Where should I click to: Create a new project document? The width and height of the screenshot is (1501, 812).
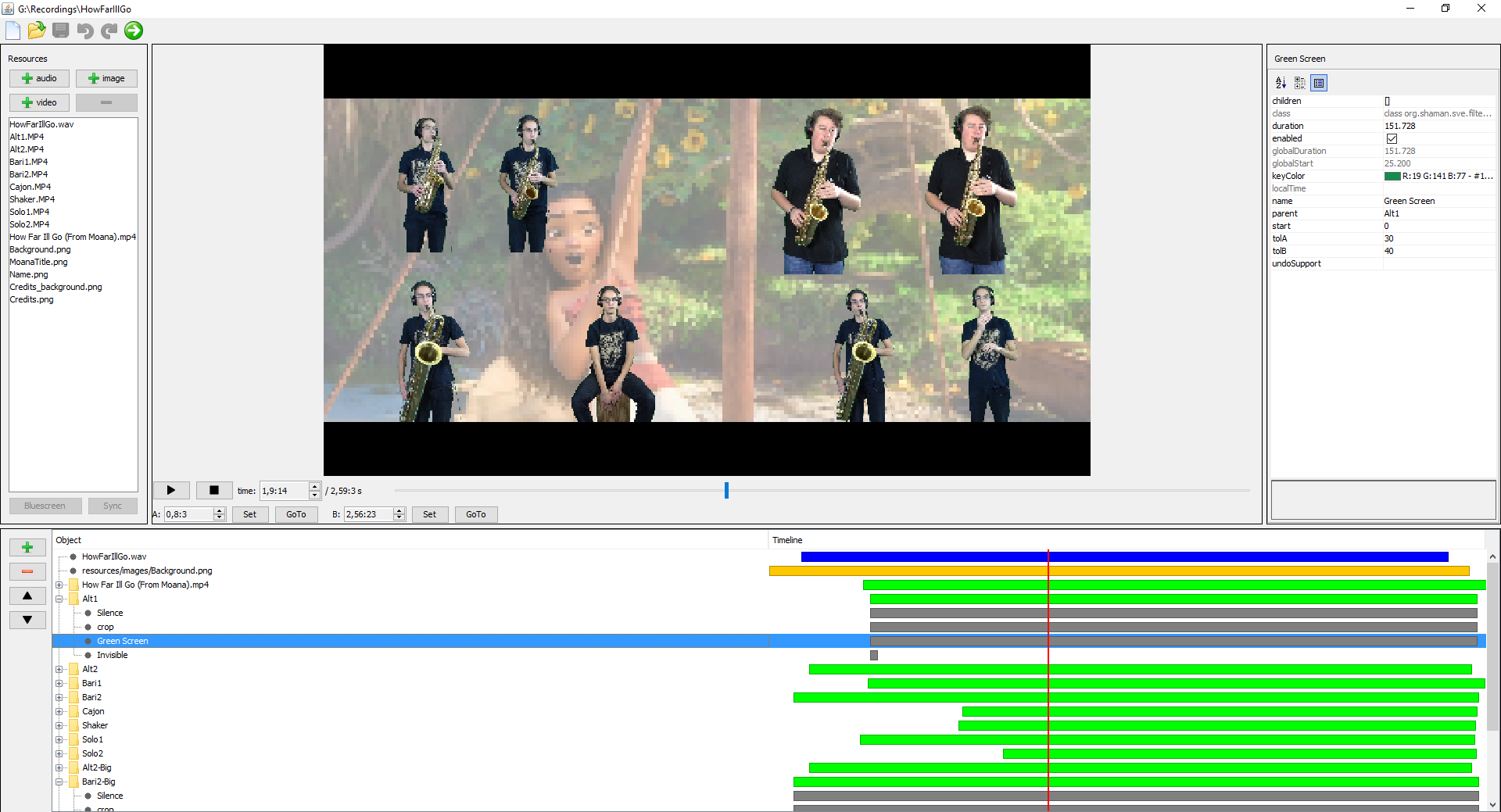pyautogui.click(x=13, y=30)
